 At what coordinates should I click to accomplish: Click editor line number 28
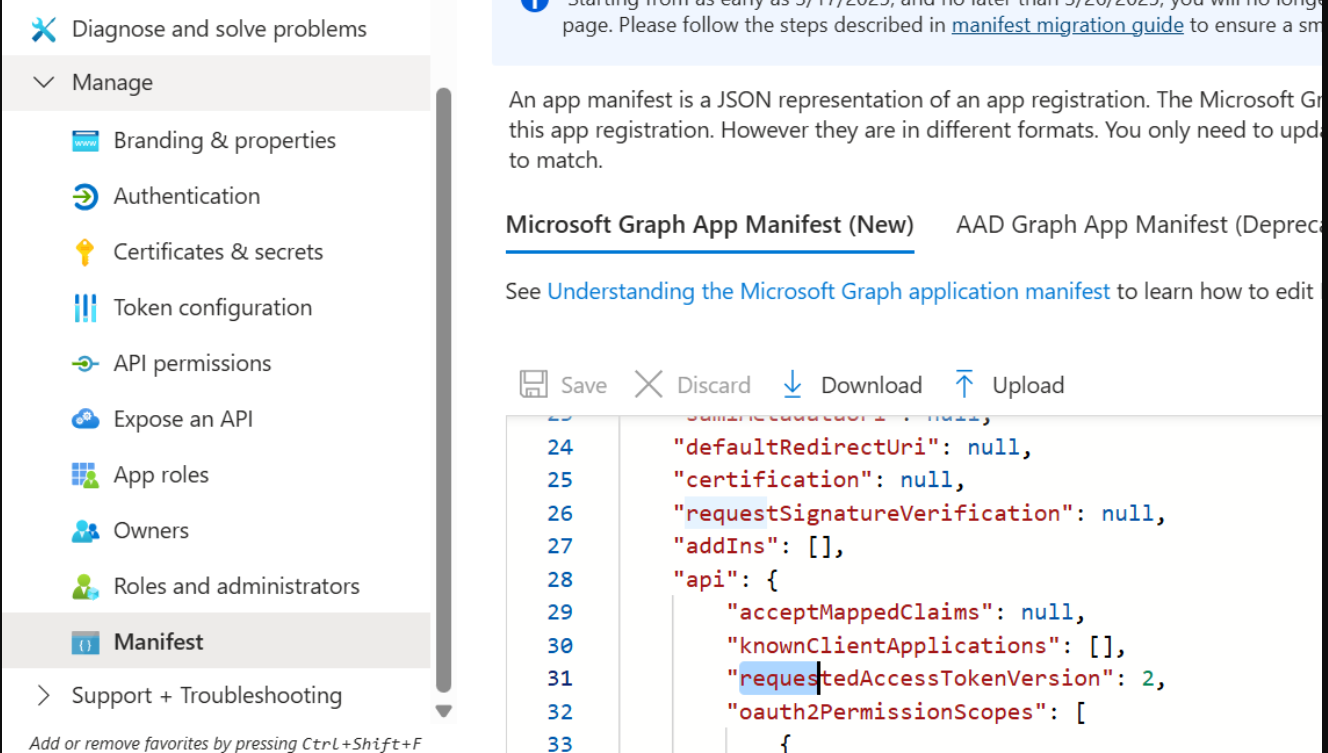560,580
